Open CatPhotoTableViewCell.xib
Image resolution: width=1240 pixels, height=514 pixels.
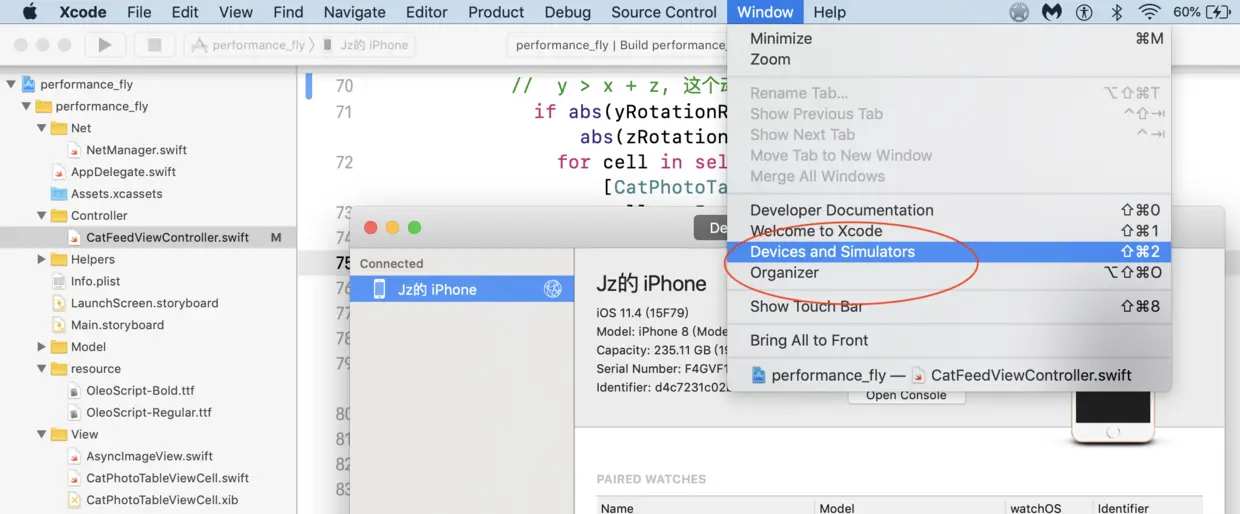[x=162, y=500]
